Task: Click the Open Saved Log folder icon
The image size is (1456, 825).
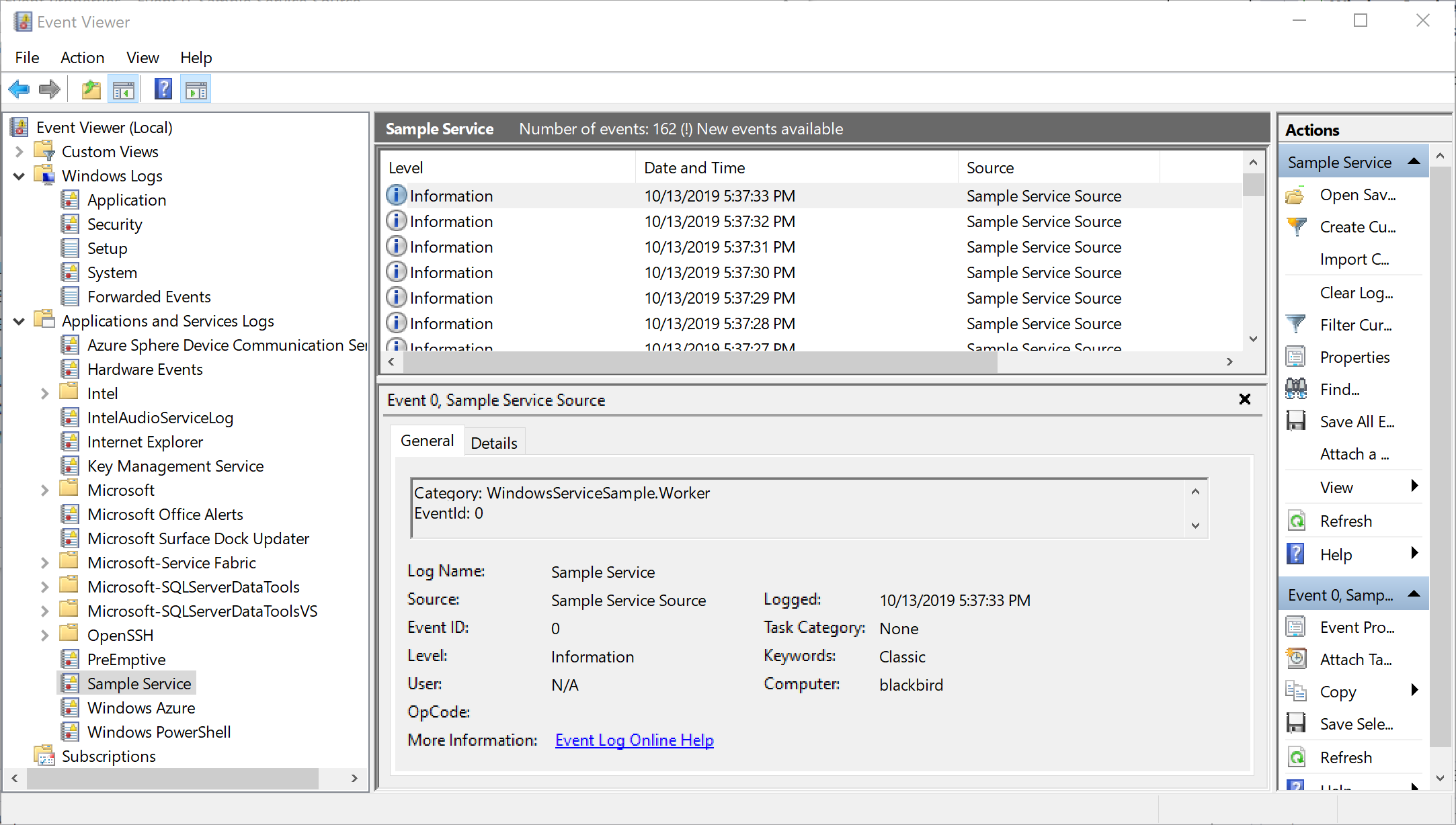Action: click(1295, 196)
